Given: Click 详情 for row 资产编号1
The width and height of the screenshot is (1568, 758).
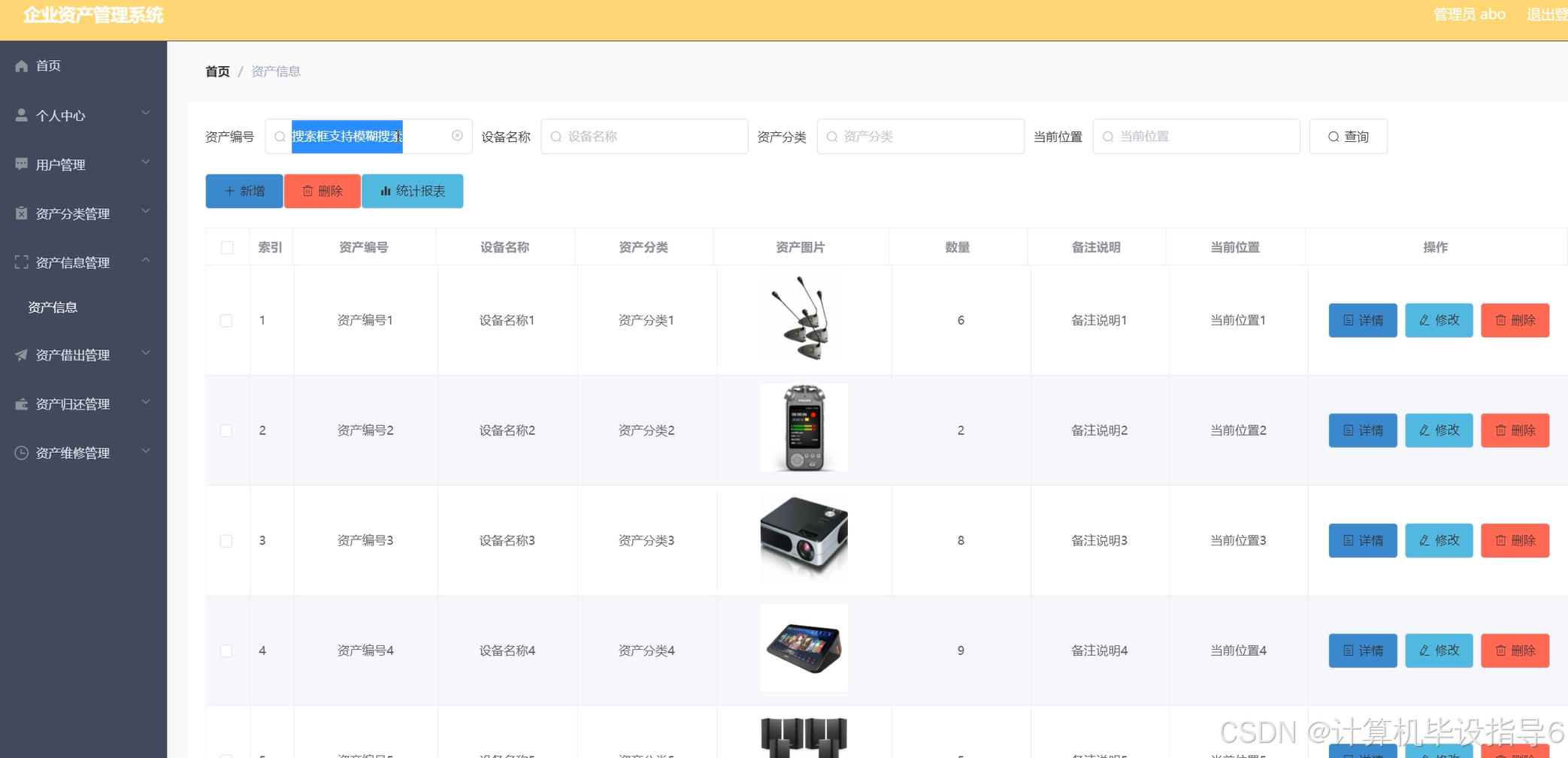Looking at the screenshot, I should pos(1363,320).
